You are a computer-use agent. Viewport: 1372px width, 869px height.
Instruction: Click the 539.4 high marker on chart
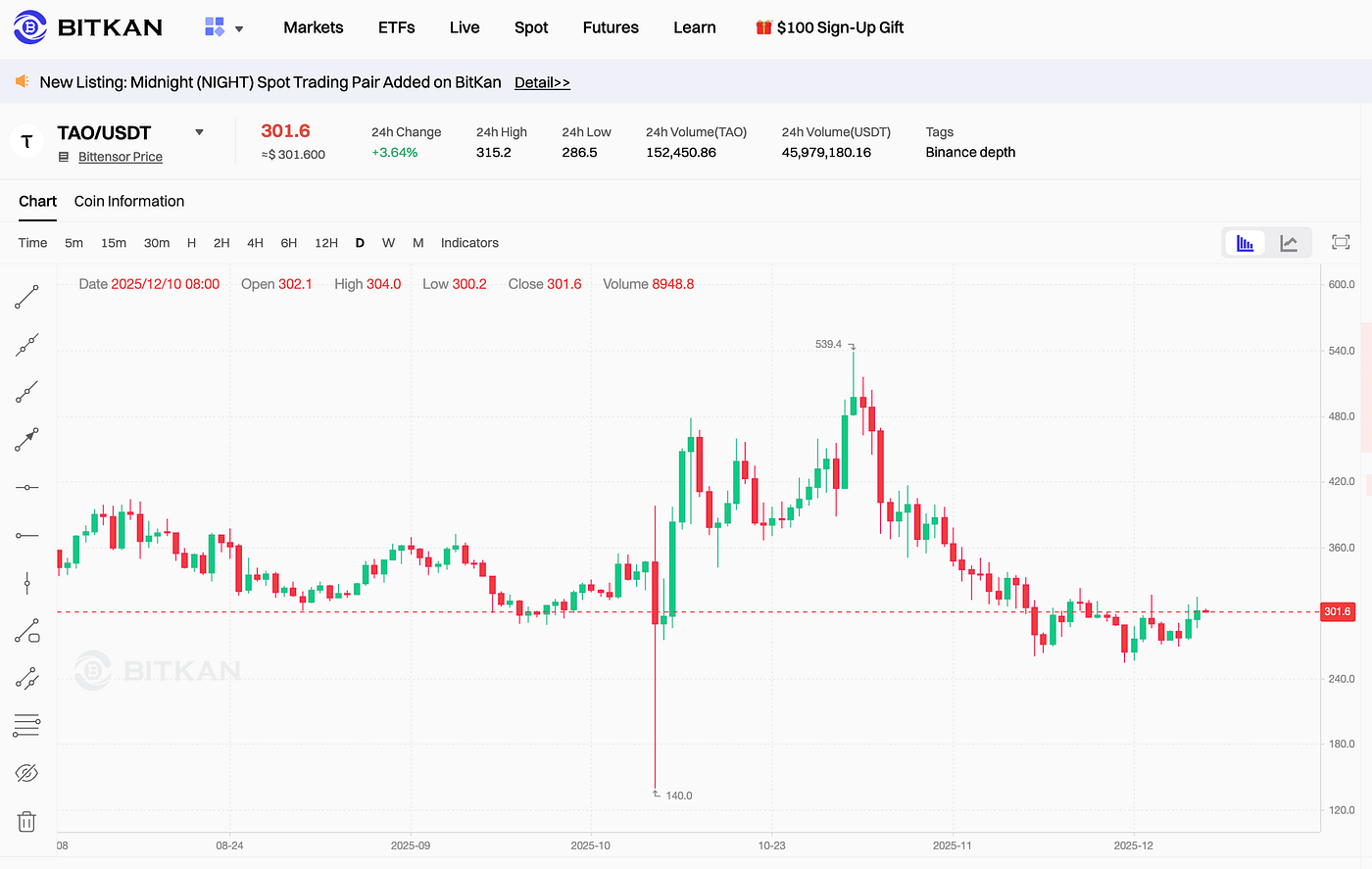(x=829, y=345)
